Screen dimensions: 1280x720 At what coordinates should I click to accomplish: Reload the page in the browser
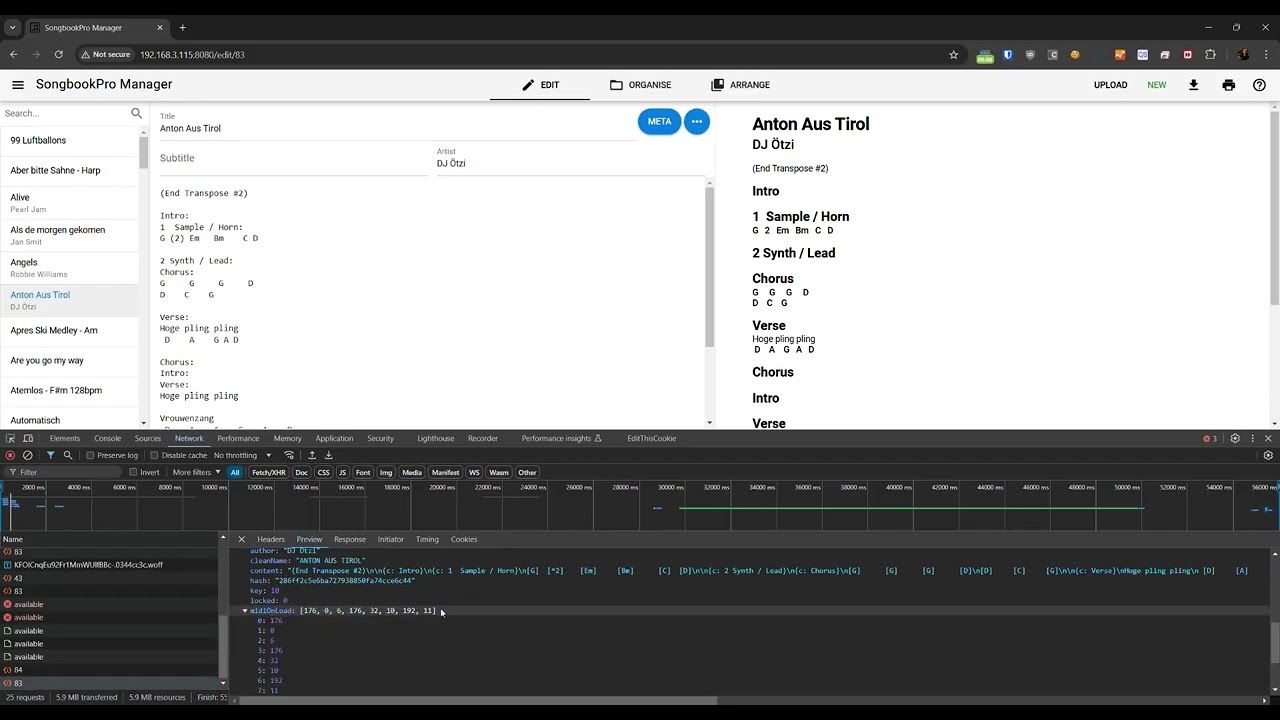coord(58,55)
